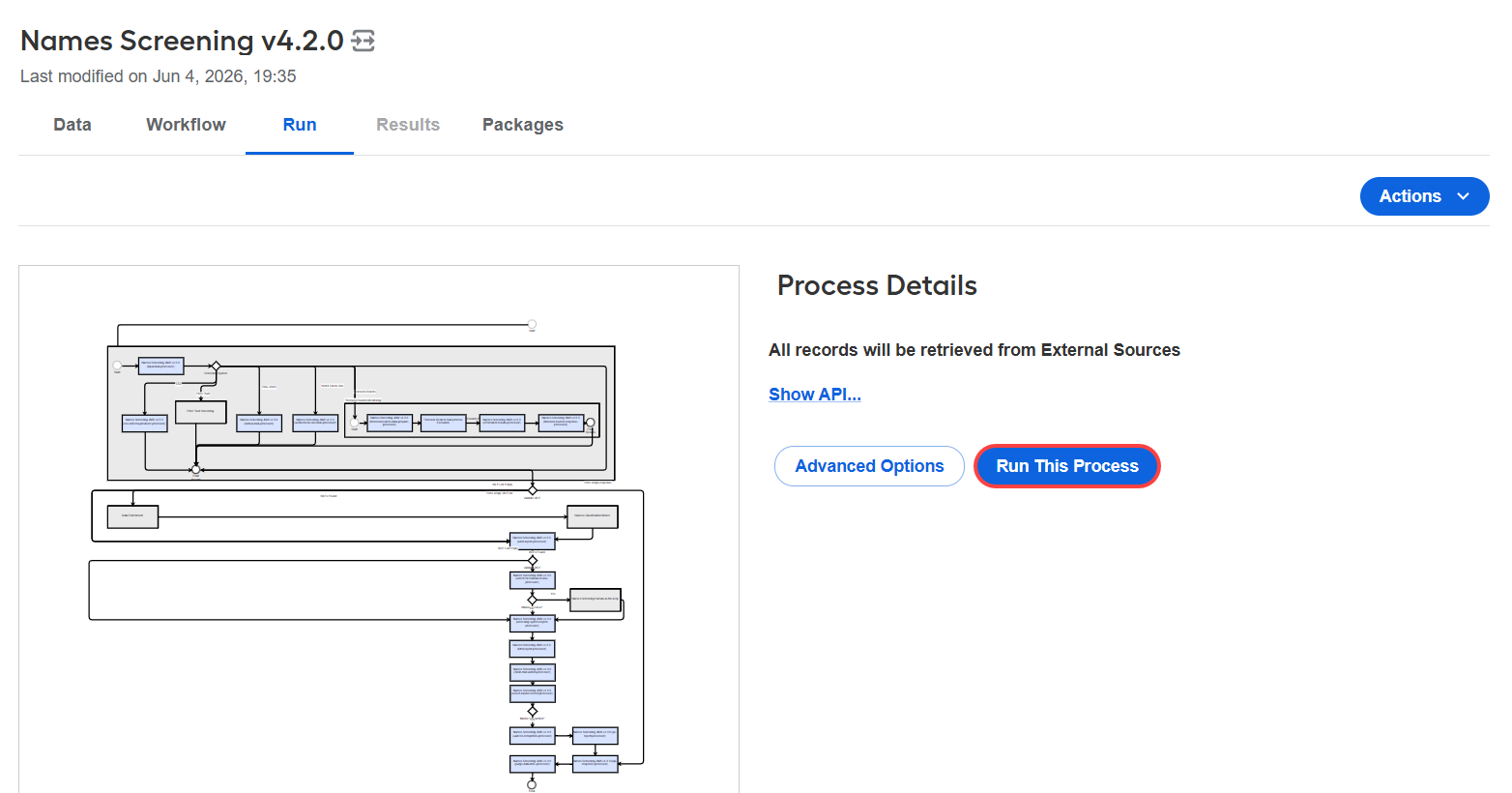
Task: Click the Last modified timestamp text
Action: point(159,76)
